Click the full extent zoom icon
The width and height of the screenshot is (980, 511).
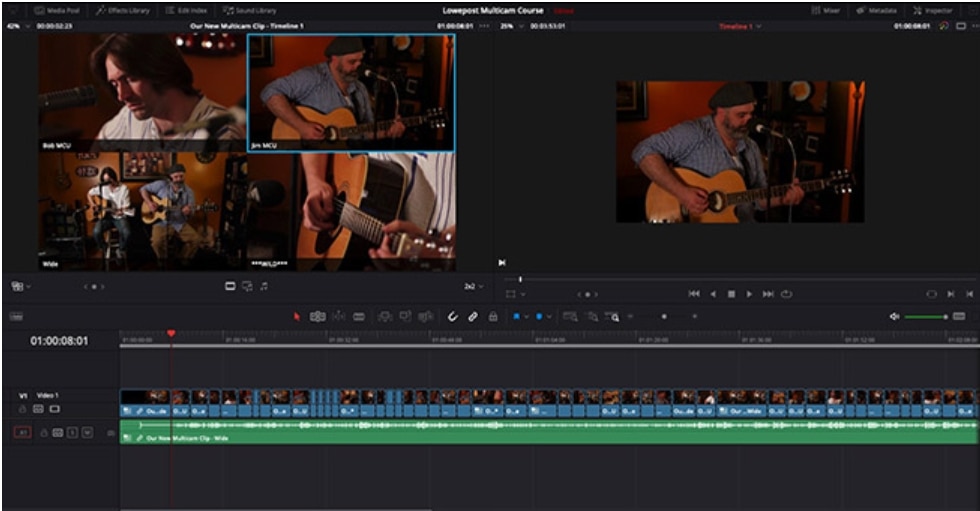[569, 317]
